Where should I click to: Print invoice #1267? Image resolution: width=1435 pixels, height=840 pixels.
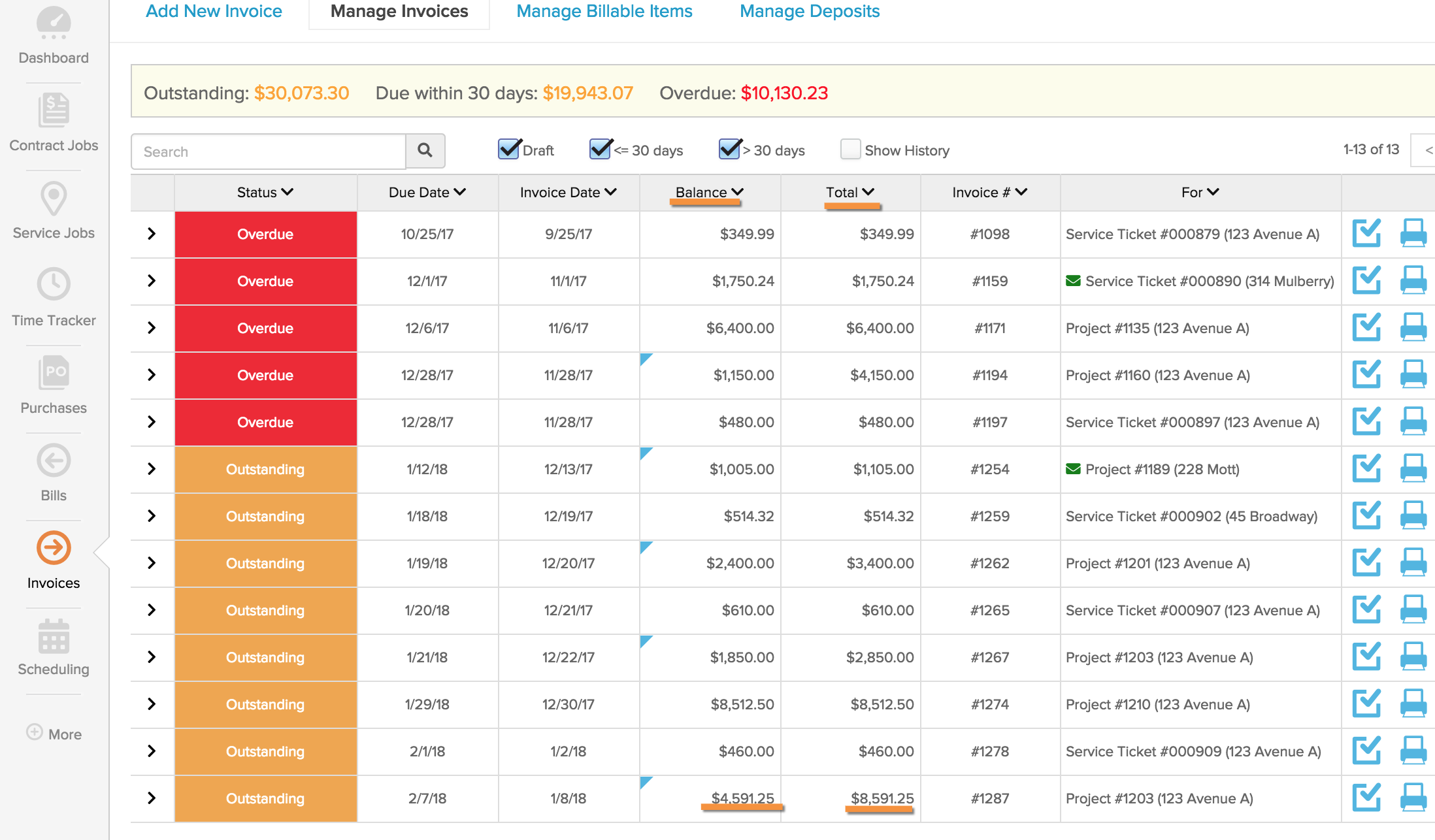[x=1413, y=656]
